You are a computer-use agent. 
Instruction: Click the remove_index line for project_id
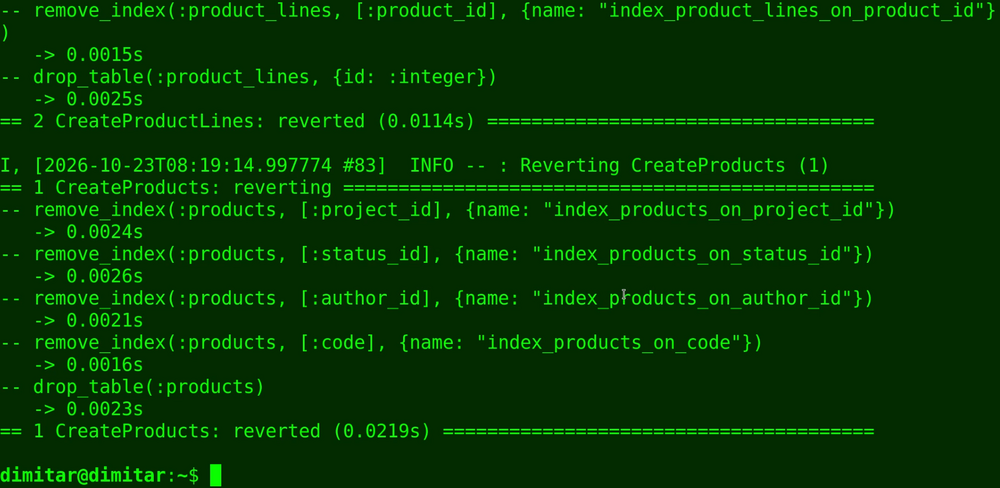point(448,210)
